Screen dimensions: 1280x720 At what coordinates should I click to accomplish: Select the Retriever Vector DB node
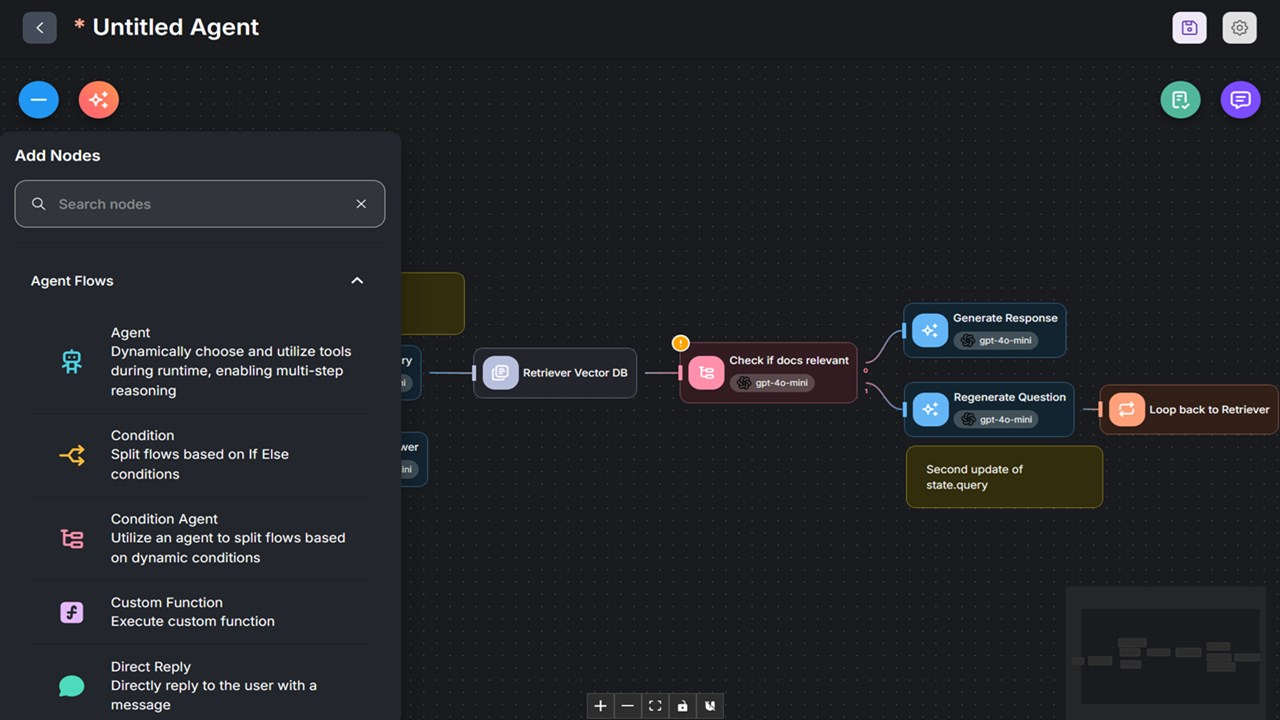[555, 373]
